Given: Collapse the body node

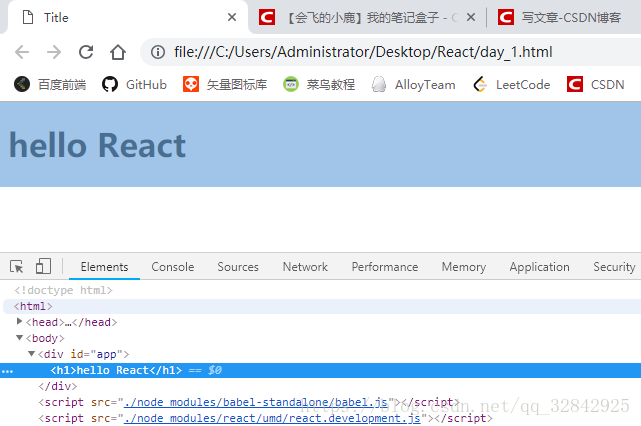Looking at the screenshot, I should (x=19, y=338).
